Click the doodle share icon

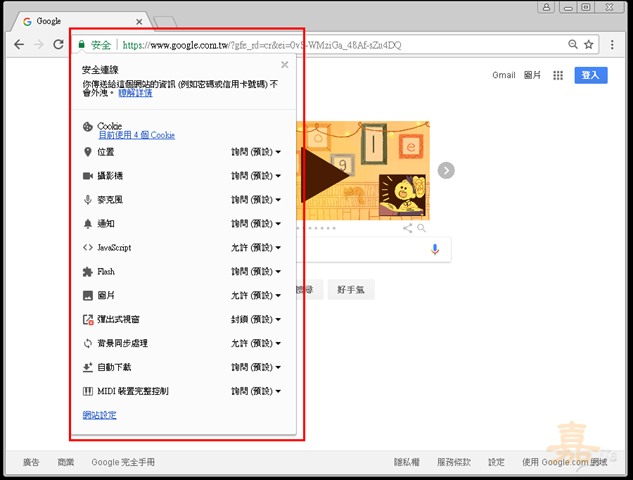click(x=408, y=228)
